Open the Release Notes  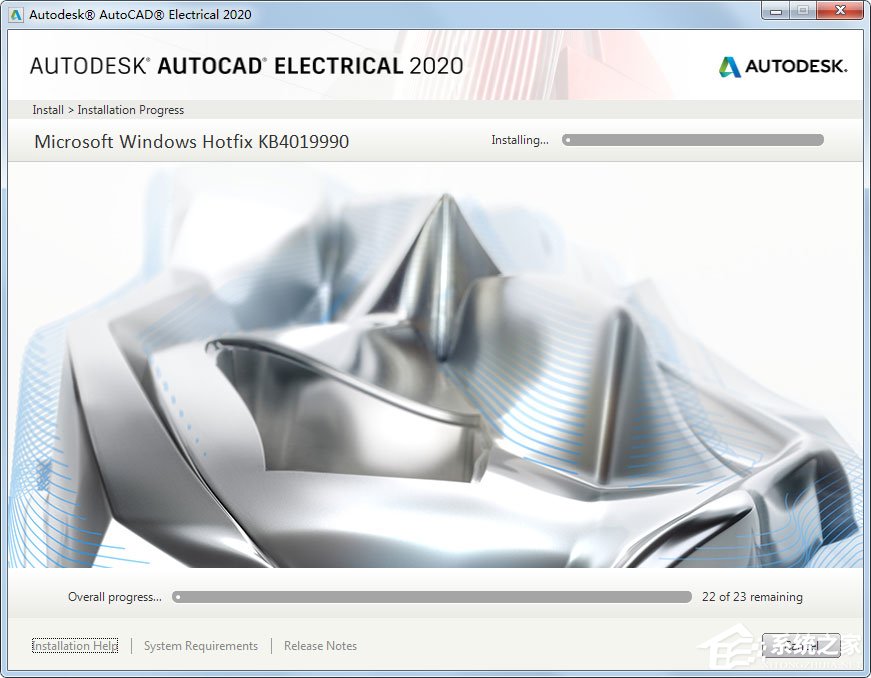coord(320,645)
